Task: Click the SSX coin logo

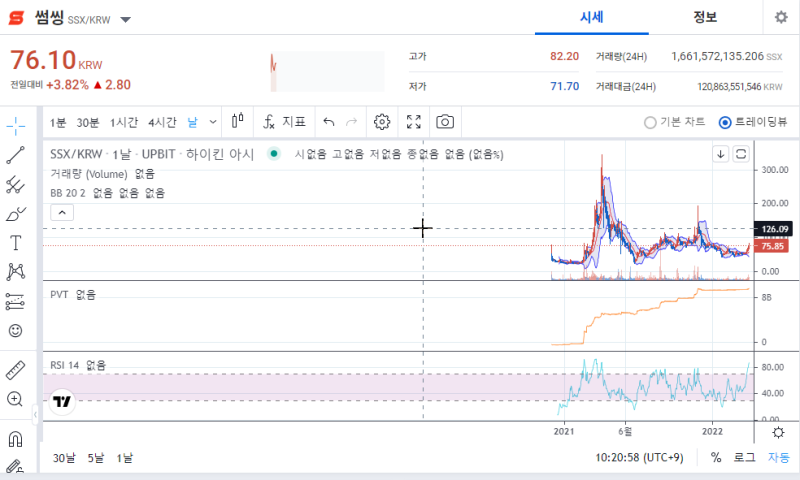Action: (16, 18)
